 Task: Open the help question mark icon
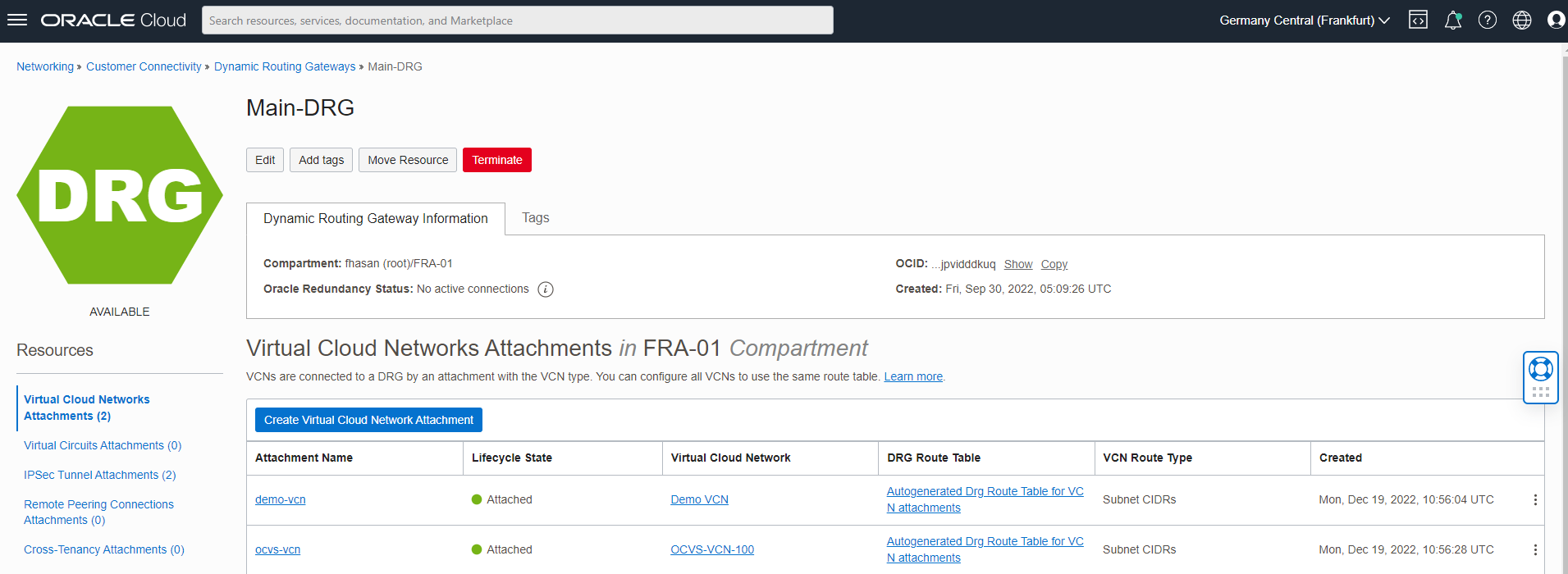pyautogui.click(x=1488, y=20)
